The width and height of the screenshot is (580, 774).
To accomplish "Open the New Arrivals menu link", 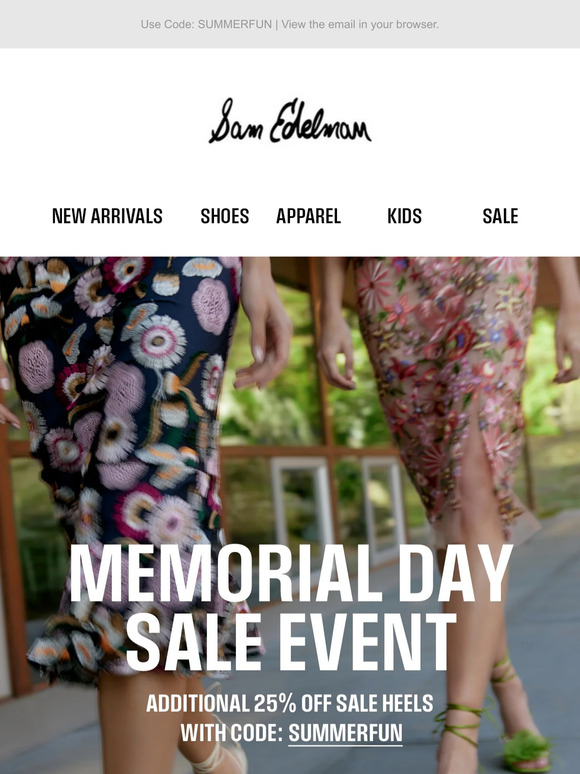I will 107,216.
